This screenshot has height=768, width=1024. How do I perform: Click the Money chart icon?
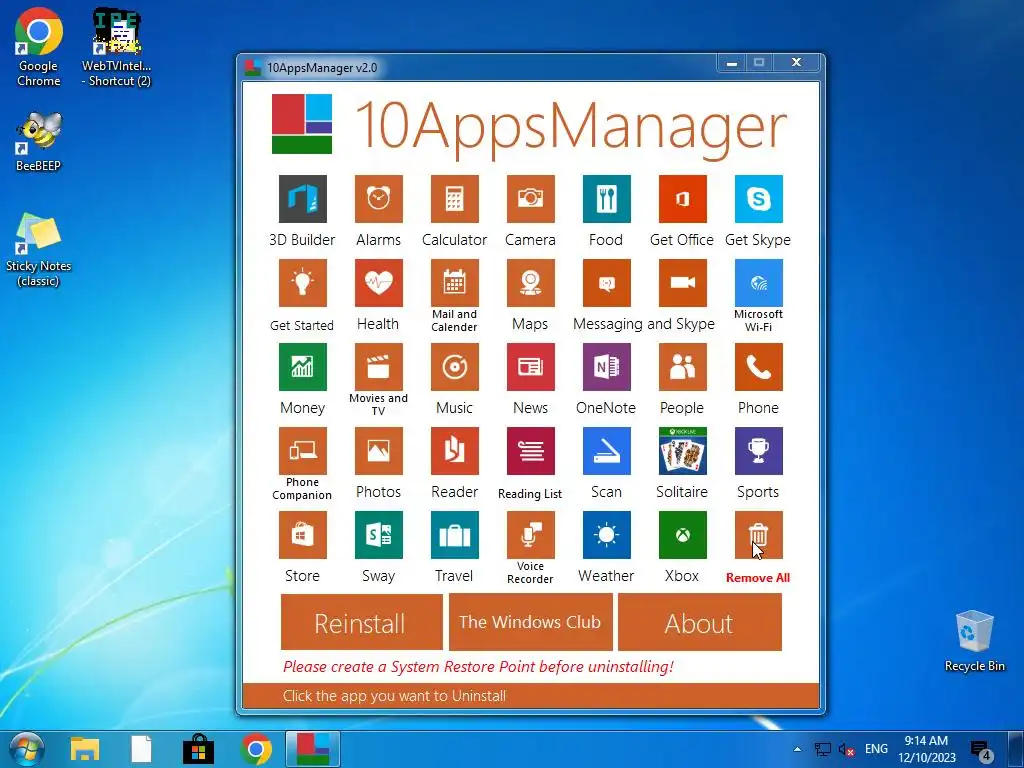[302, 367]
